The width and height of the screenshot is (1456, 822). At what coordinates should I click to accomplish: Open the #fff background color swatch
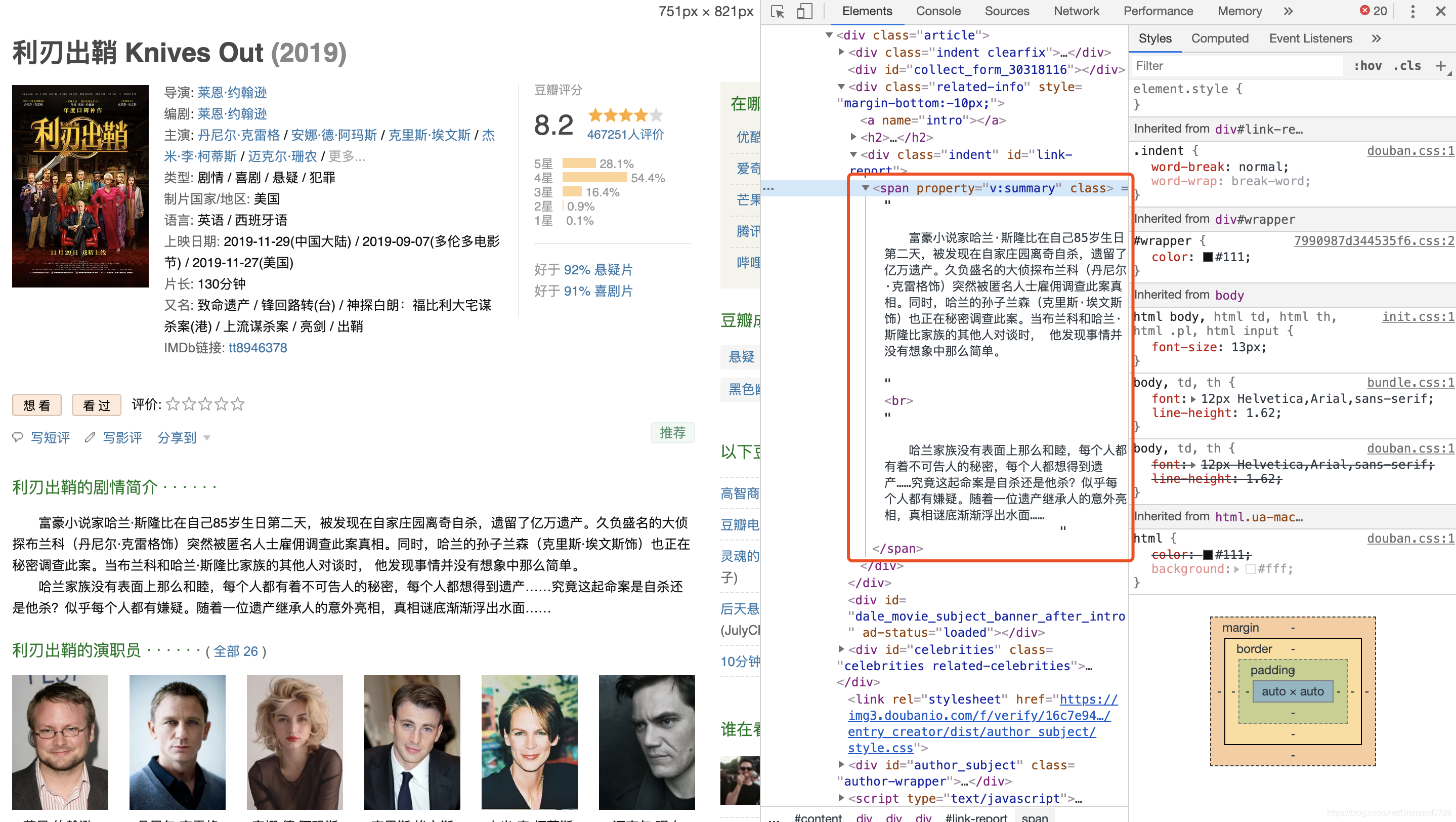coord(1250,568)
